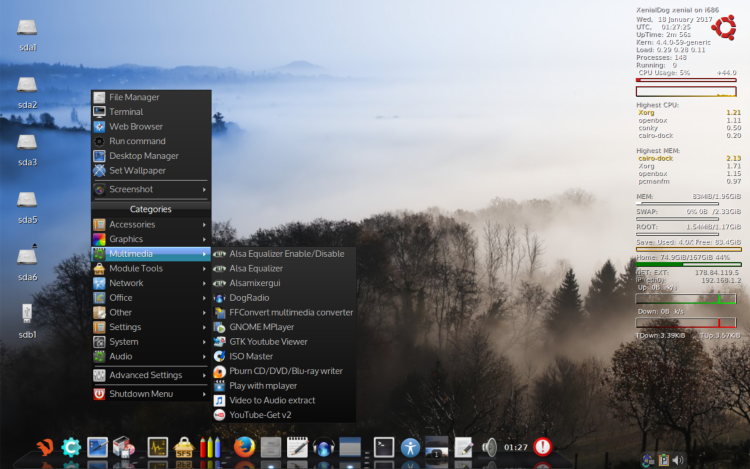Open the Shutdown Menu submenu
The width and height of the screenshot is (750, 469).
click(151, 394)
